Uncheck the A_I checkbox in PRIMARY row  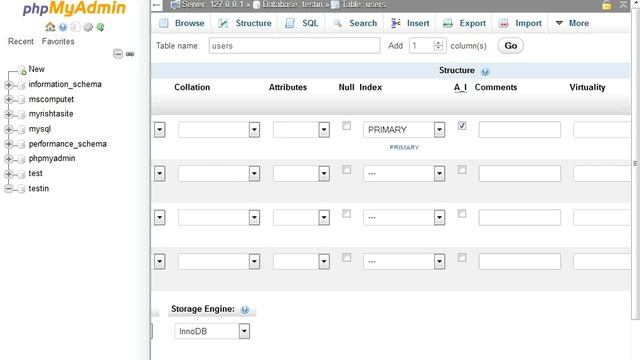tap(462, 126)
